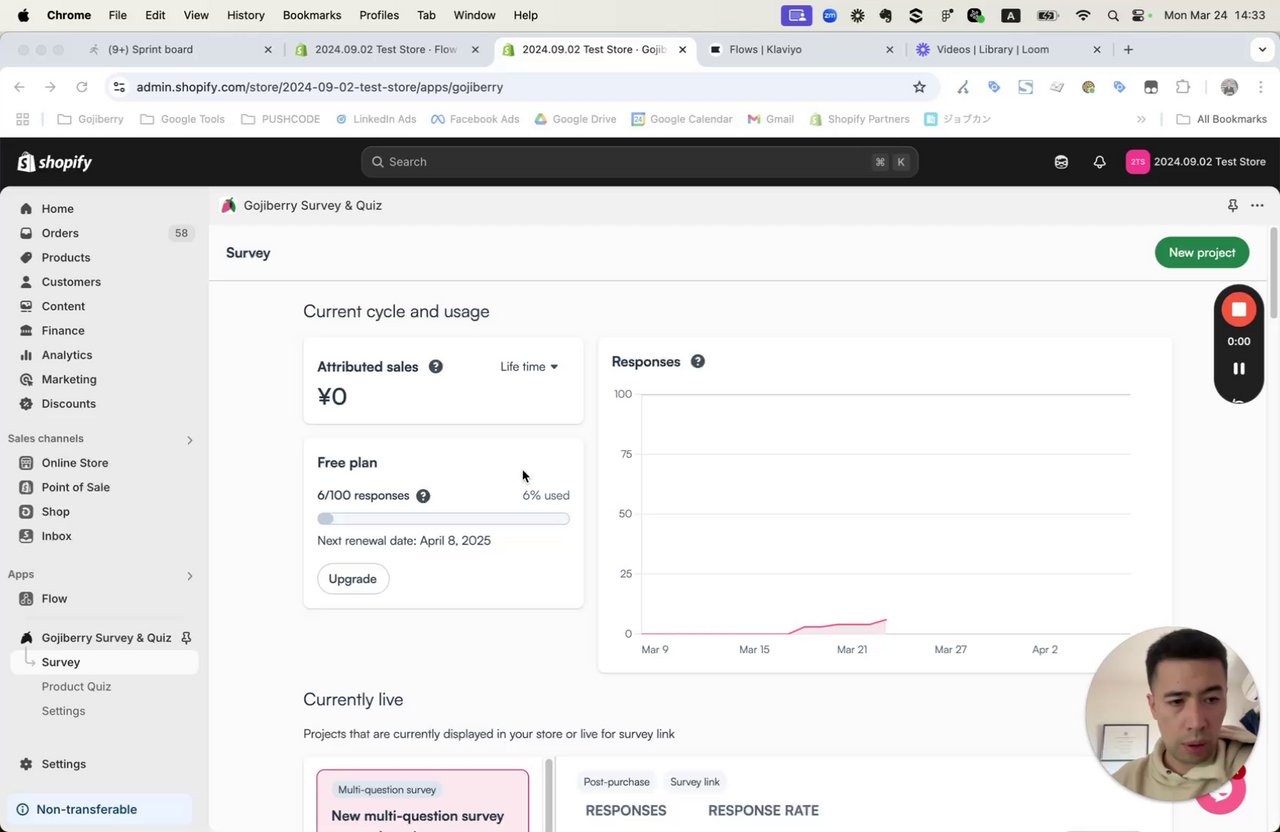Click the help icon beside Responses chart title
Image resolution: width=1280 pixels, height=832 pixels.
698,362
